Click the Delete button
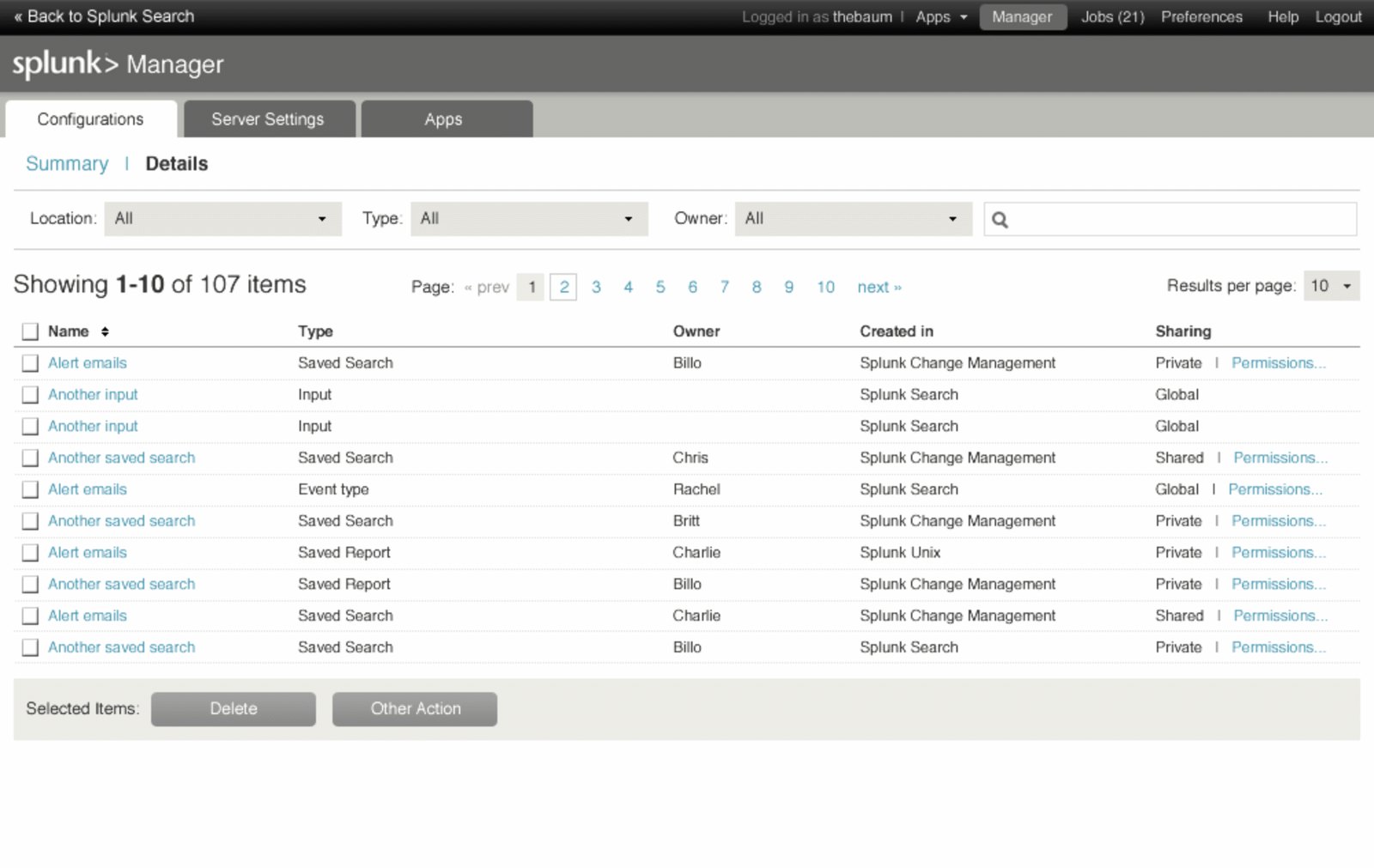1374x868 pixels. (234, 709)
